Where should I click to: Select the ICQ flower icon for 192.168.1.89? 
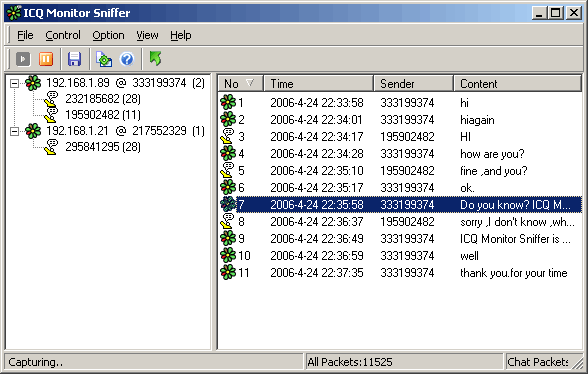tap(33, 83)
